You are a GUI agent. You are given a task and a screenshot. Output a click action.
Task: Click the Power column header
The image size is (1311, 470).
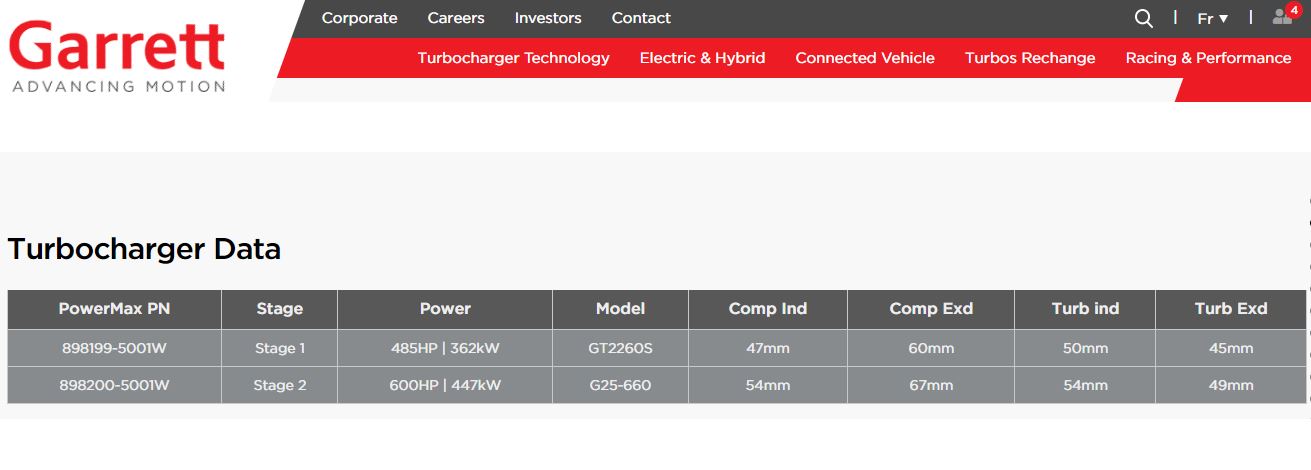point(445,309)
